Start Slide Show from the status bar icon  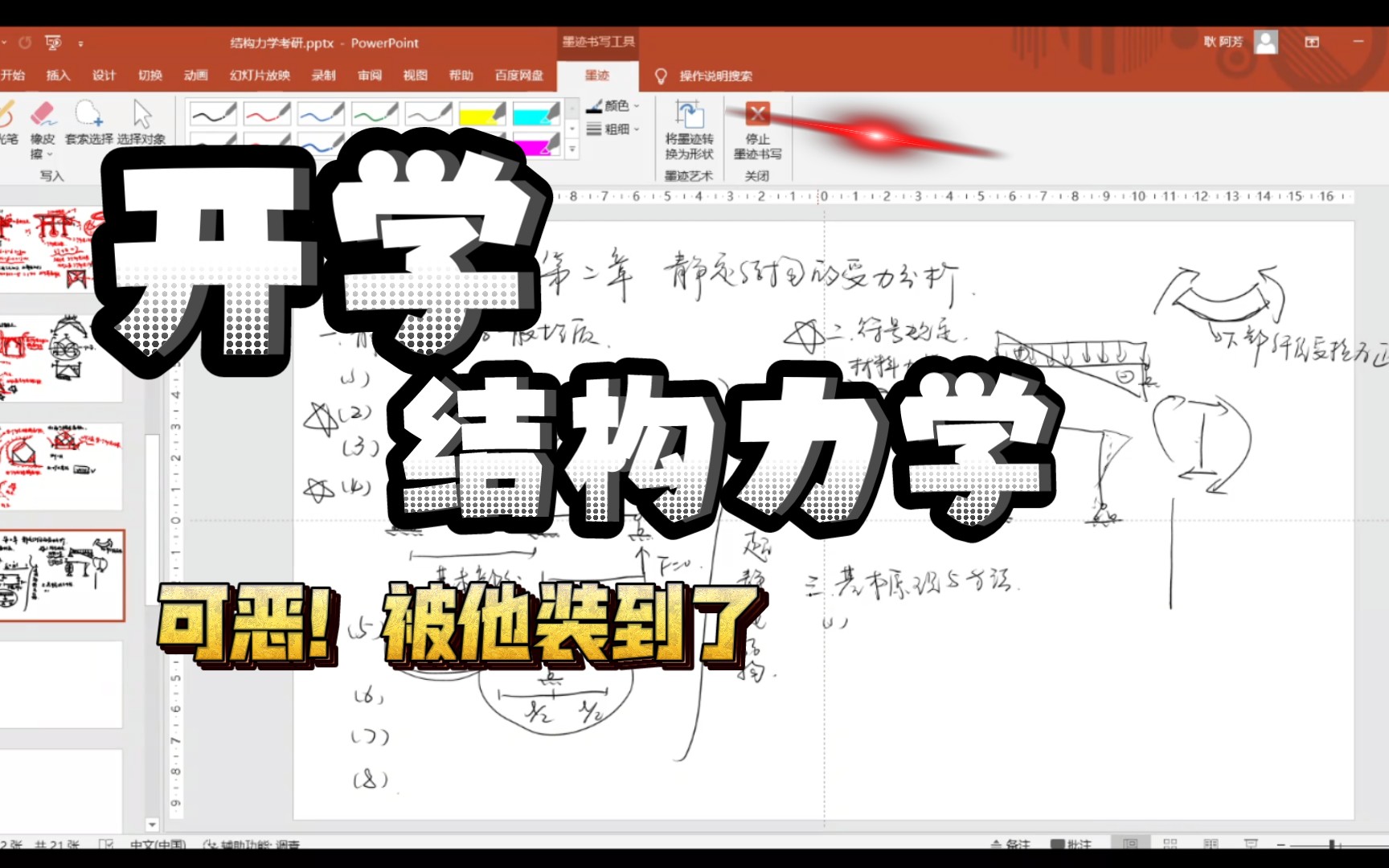1252,844
